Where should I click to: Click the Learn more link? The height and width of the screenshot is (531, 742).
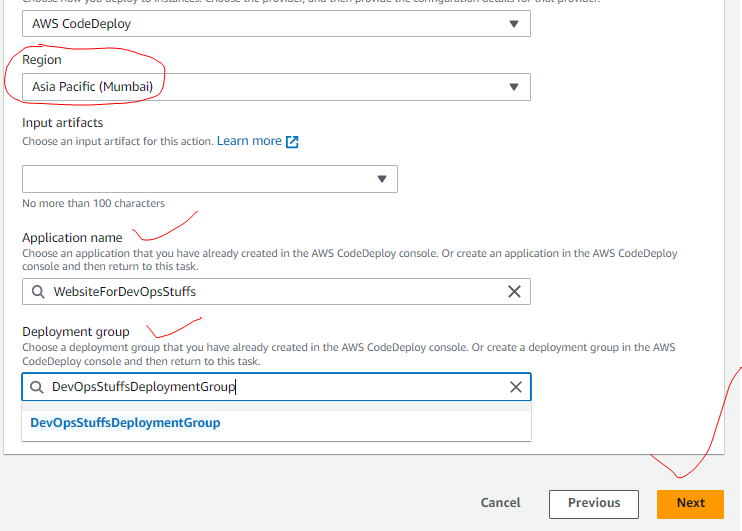point(249,141)
